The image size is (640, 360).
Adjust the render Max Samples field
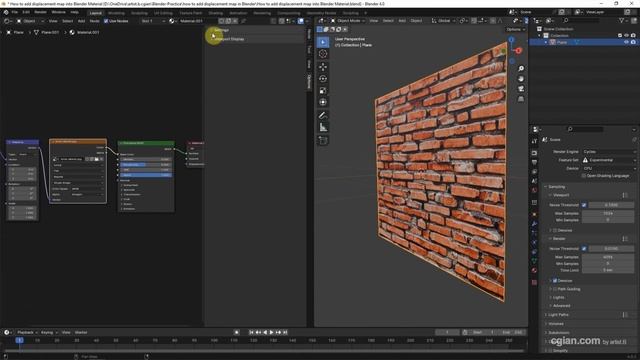tap(608, 257)
